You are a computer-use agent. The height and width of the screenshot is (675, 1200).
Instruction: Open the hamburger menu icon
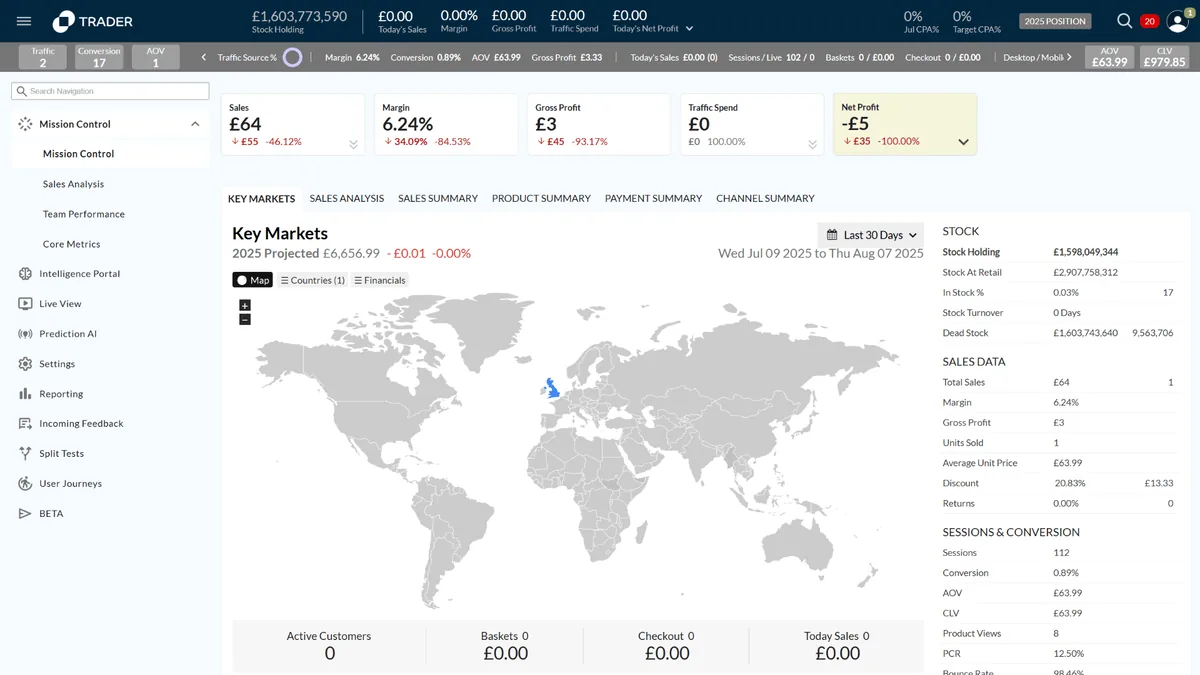click(24, 21)
